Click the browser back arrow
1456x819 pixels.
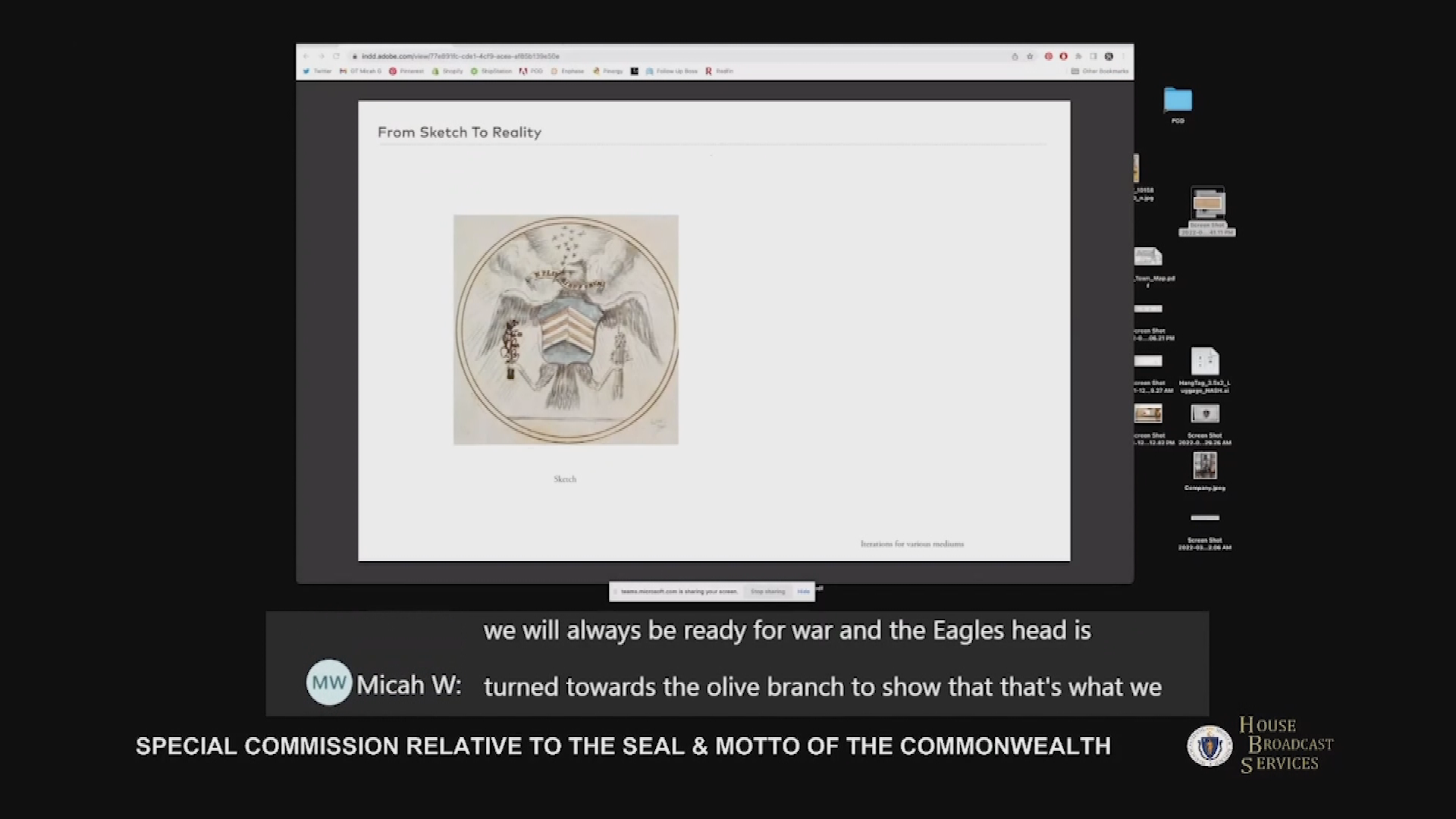pyautogui.click(x=306, y=56)
